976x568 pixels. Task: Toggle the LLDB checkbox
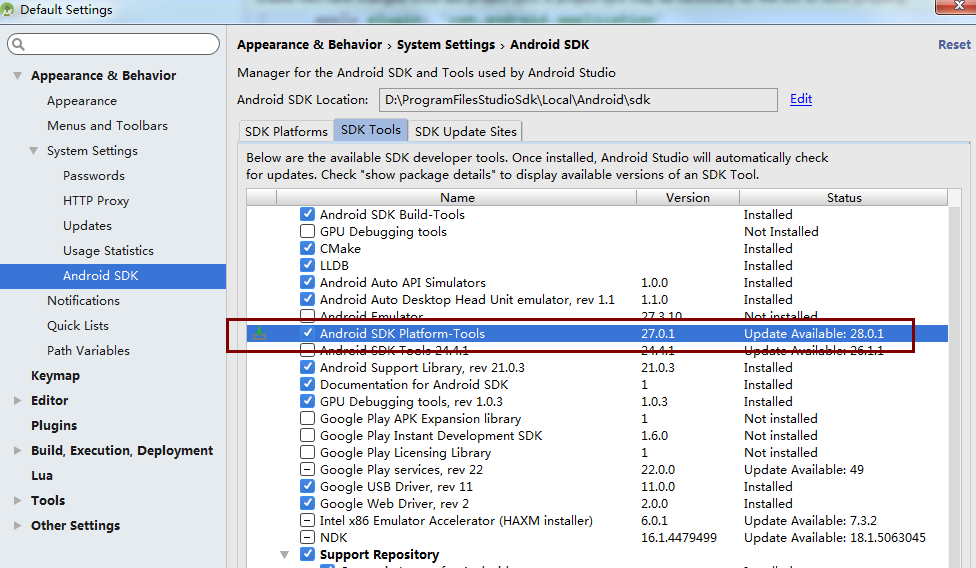click(x=307, y=265)
